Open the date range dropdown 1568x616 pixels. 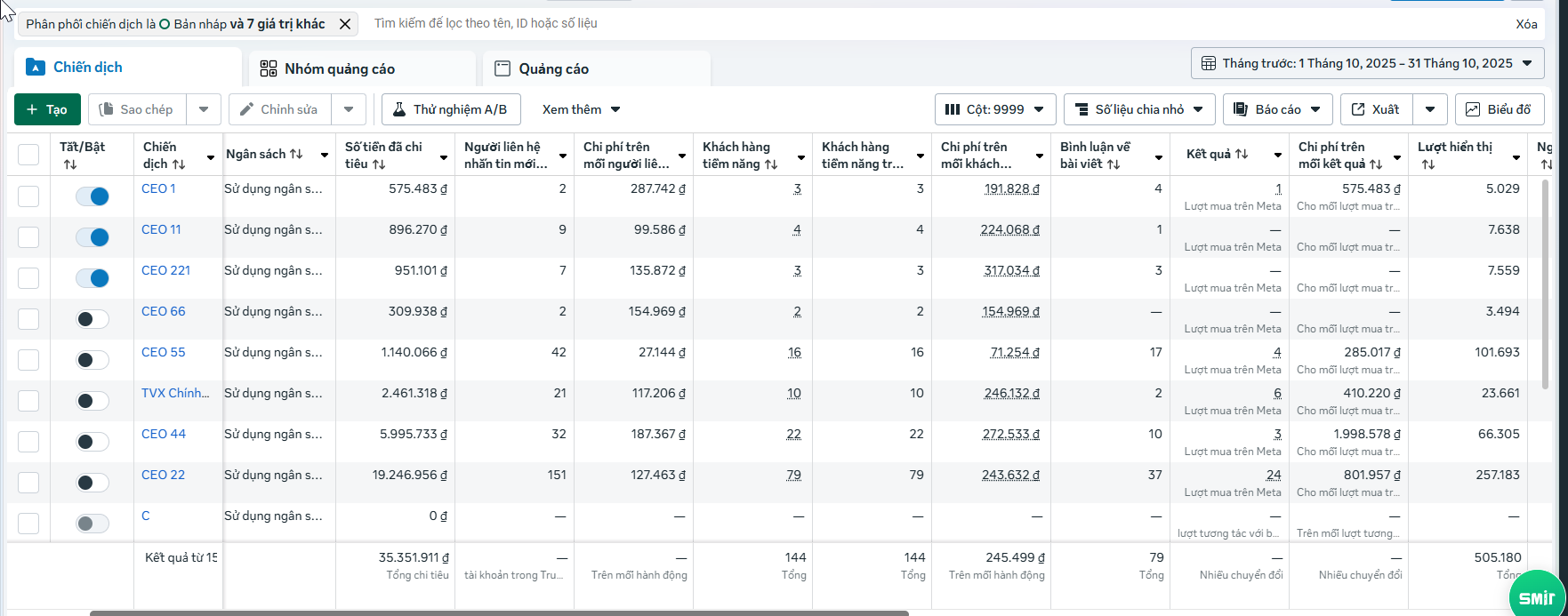[x=1367, y=63]
